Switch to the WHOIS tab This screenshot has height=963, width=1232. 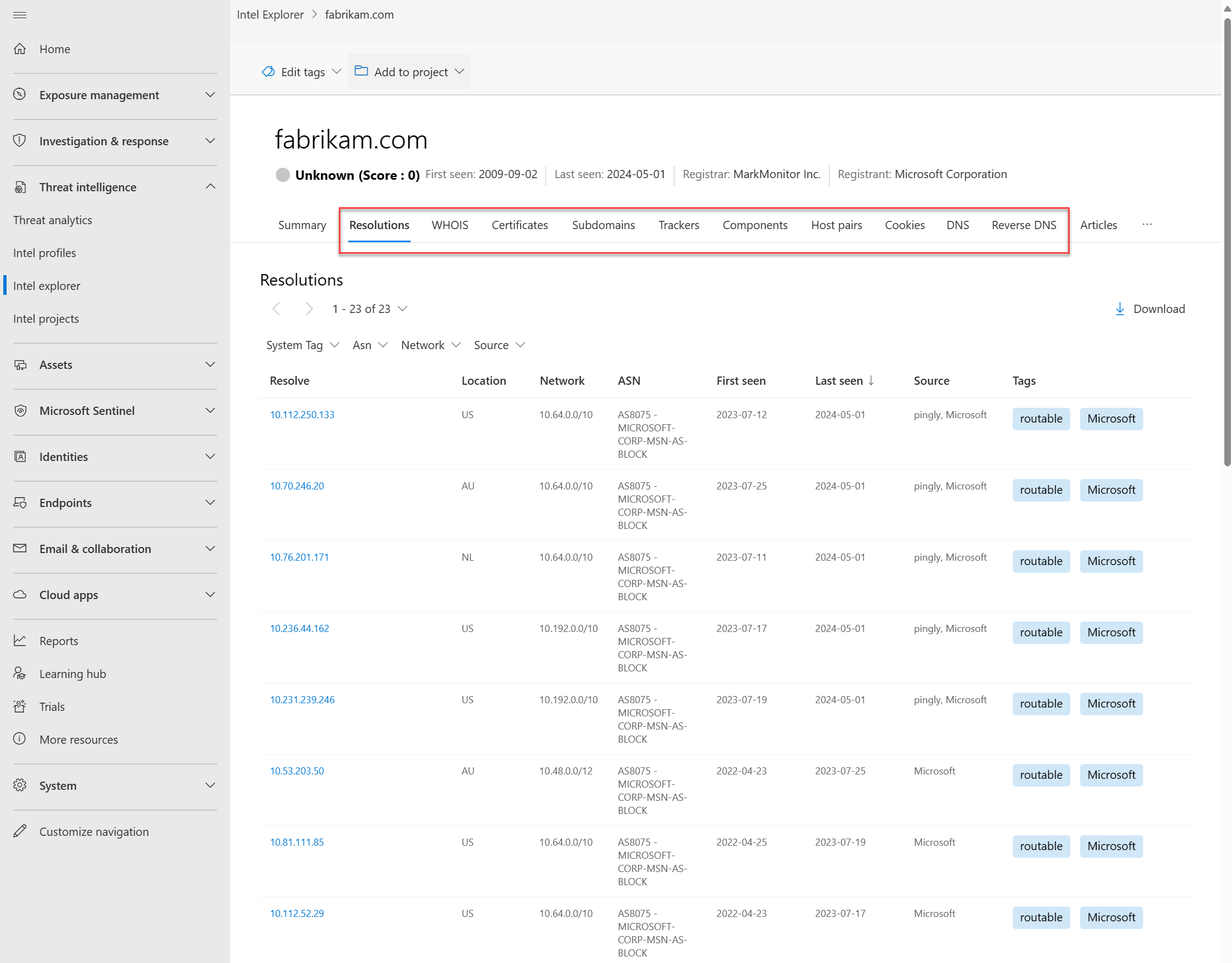tap(450, 225)
